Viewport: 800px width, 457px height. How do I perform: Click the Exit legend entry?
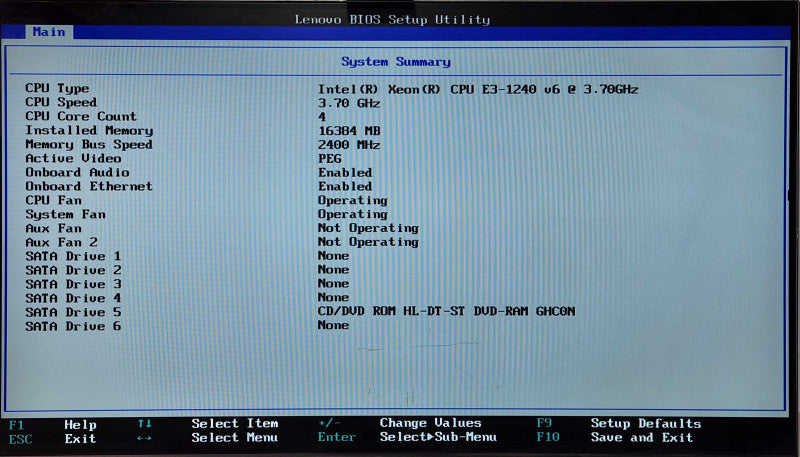[80, 438]
